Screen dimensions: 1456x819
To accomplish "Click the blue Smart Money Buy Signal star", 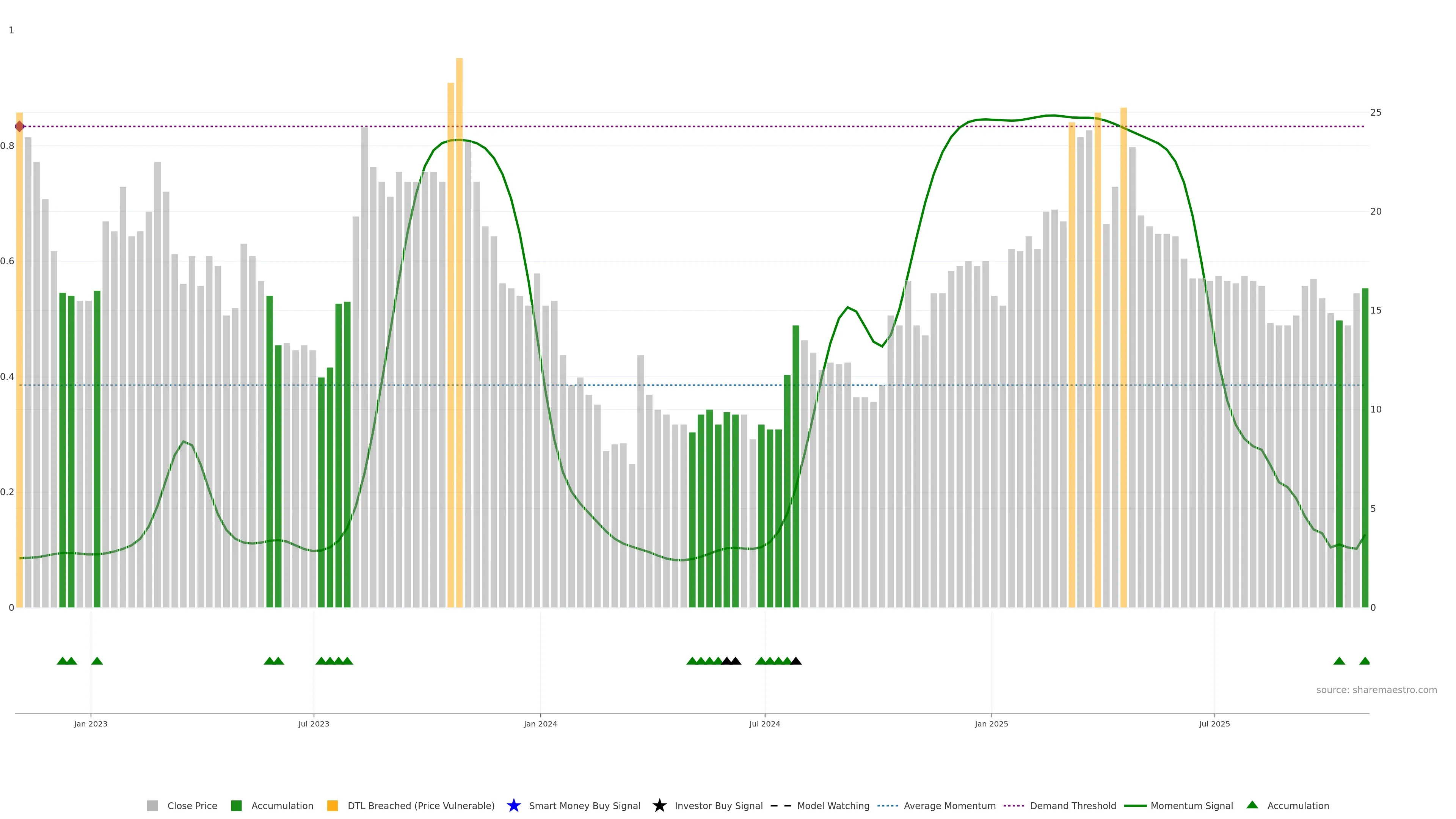I will 513,805.
